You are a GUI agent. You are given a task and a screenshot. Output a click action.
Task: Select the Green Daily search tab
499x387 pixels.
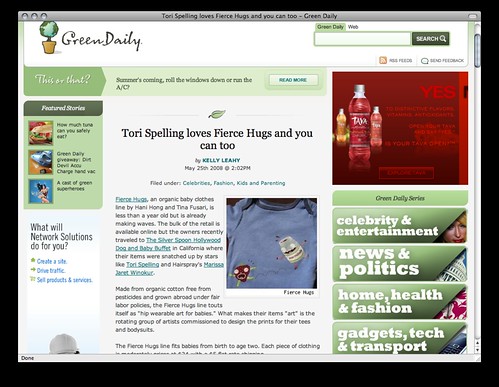point(330,27)
